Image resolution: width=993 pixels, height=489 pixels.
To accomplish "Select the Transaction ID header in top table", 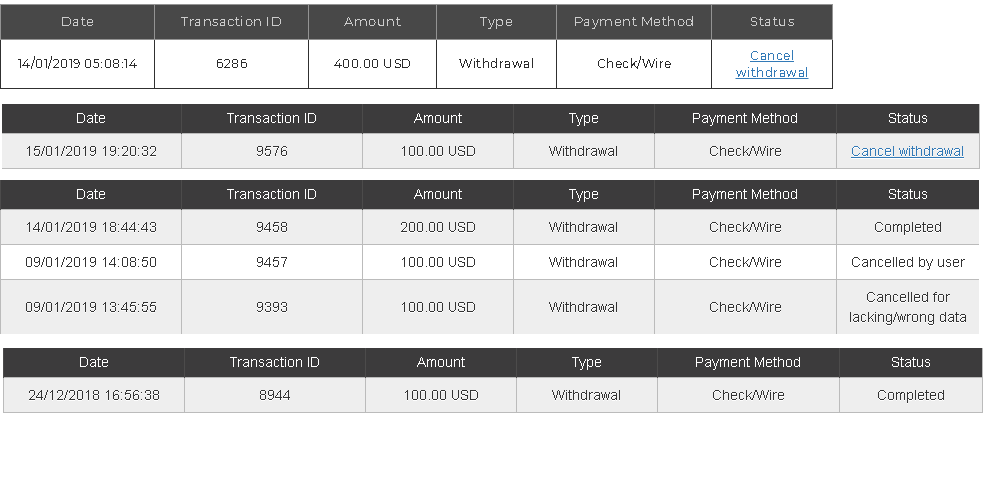I will [231, 22].
